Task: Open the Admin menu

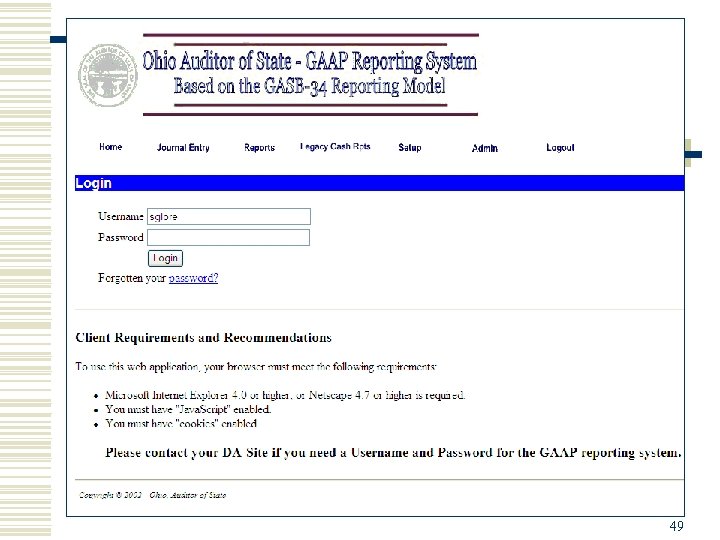Action: tap(484, 148)
